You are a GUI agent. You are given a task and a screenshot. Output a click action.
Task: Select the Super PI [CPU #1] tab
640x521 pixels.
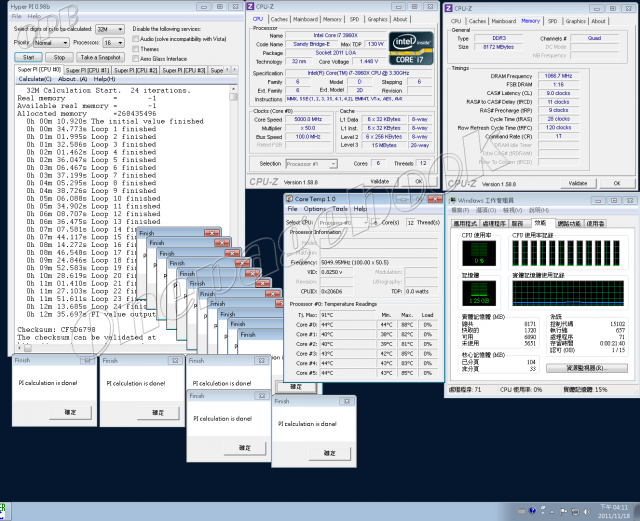pyautogui.click(x=87, y=70)
